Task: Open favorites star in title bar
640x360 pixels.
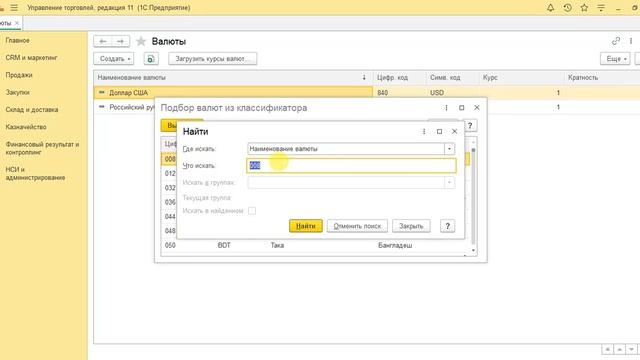Action: [x=584, y=7]
